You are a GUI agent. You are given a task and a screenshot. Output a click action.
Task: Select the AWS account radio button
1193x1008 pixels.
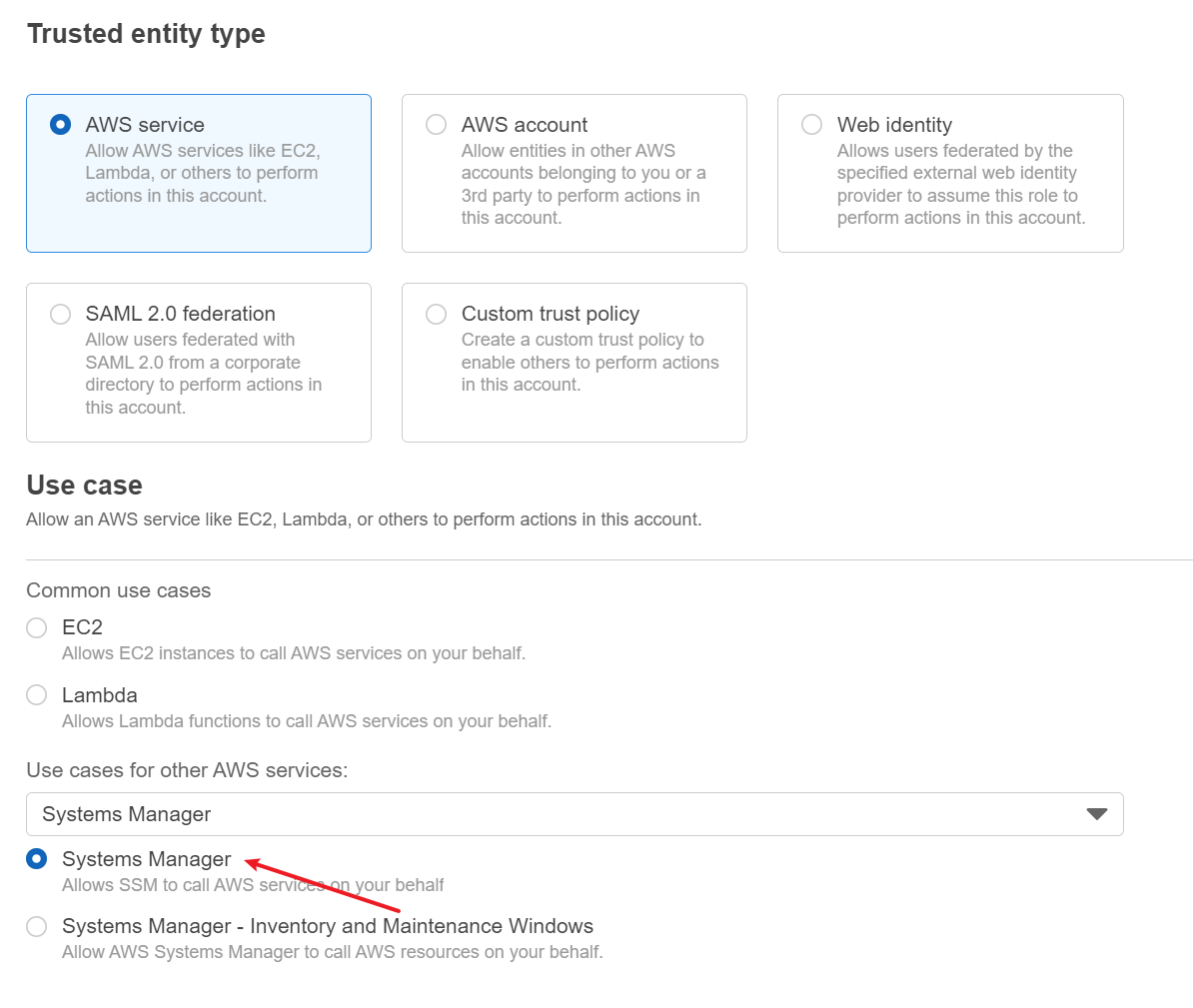pos(437,125)
